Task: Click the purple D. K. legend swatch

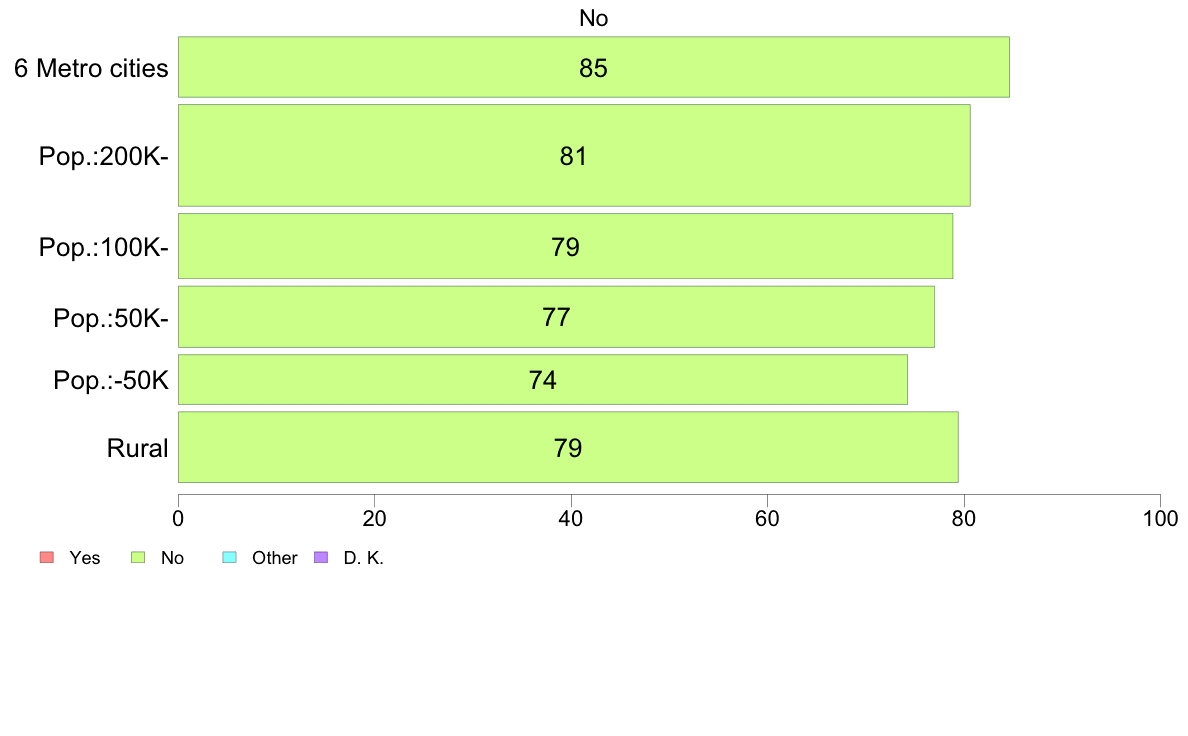Action: [x=321, y=557]
